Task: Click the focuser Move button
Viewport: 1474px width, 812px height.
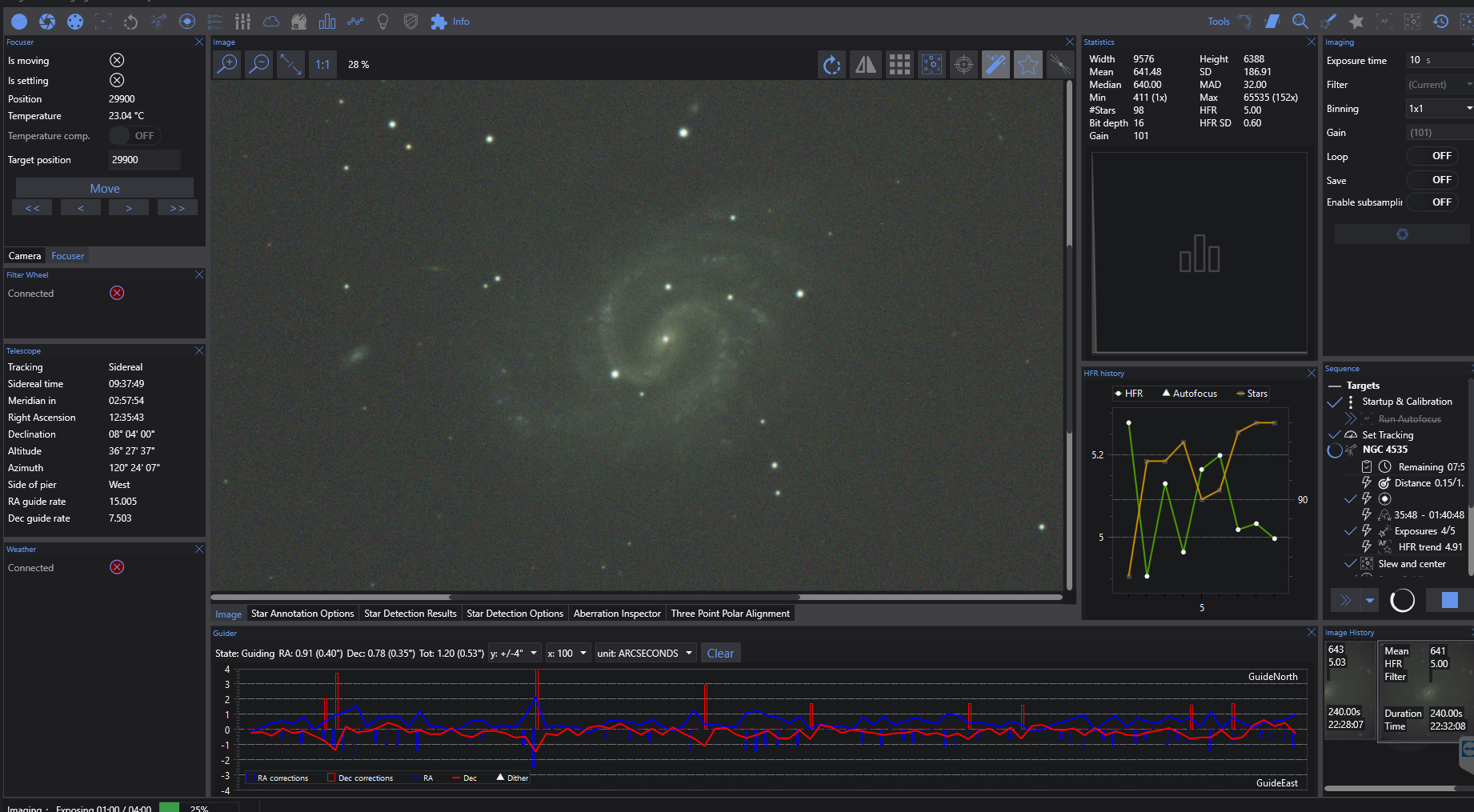Action: 105,189
